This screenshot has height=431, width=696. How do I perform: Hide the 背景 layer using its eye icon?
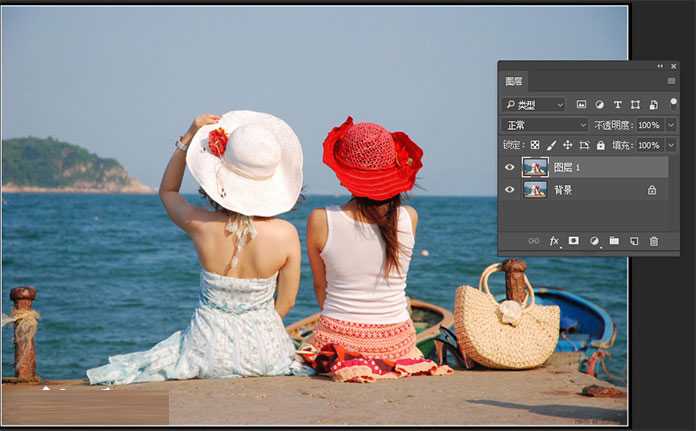click(x=510, y=190)
